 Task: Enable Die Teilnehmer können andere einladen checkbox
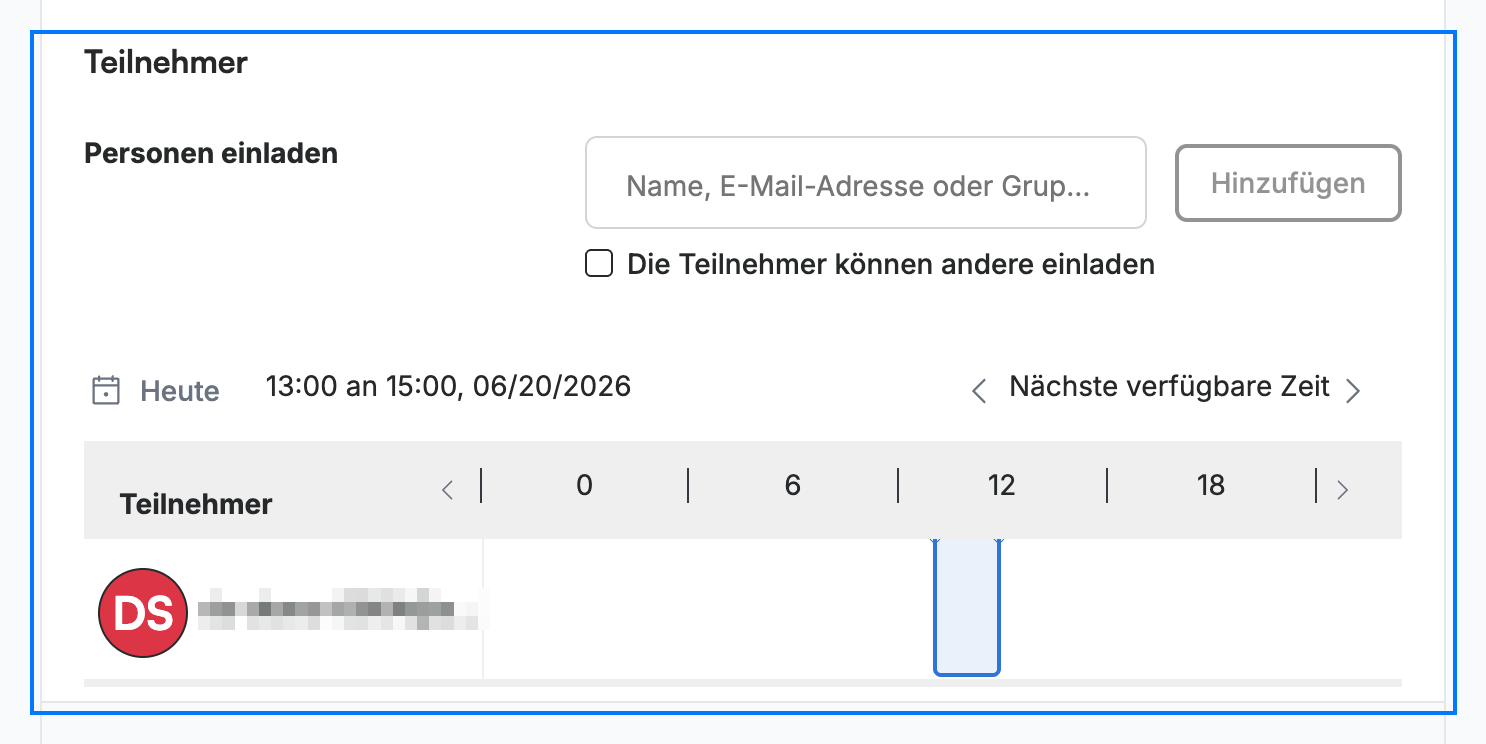tap(599, 264)
